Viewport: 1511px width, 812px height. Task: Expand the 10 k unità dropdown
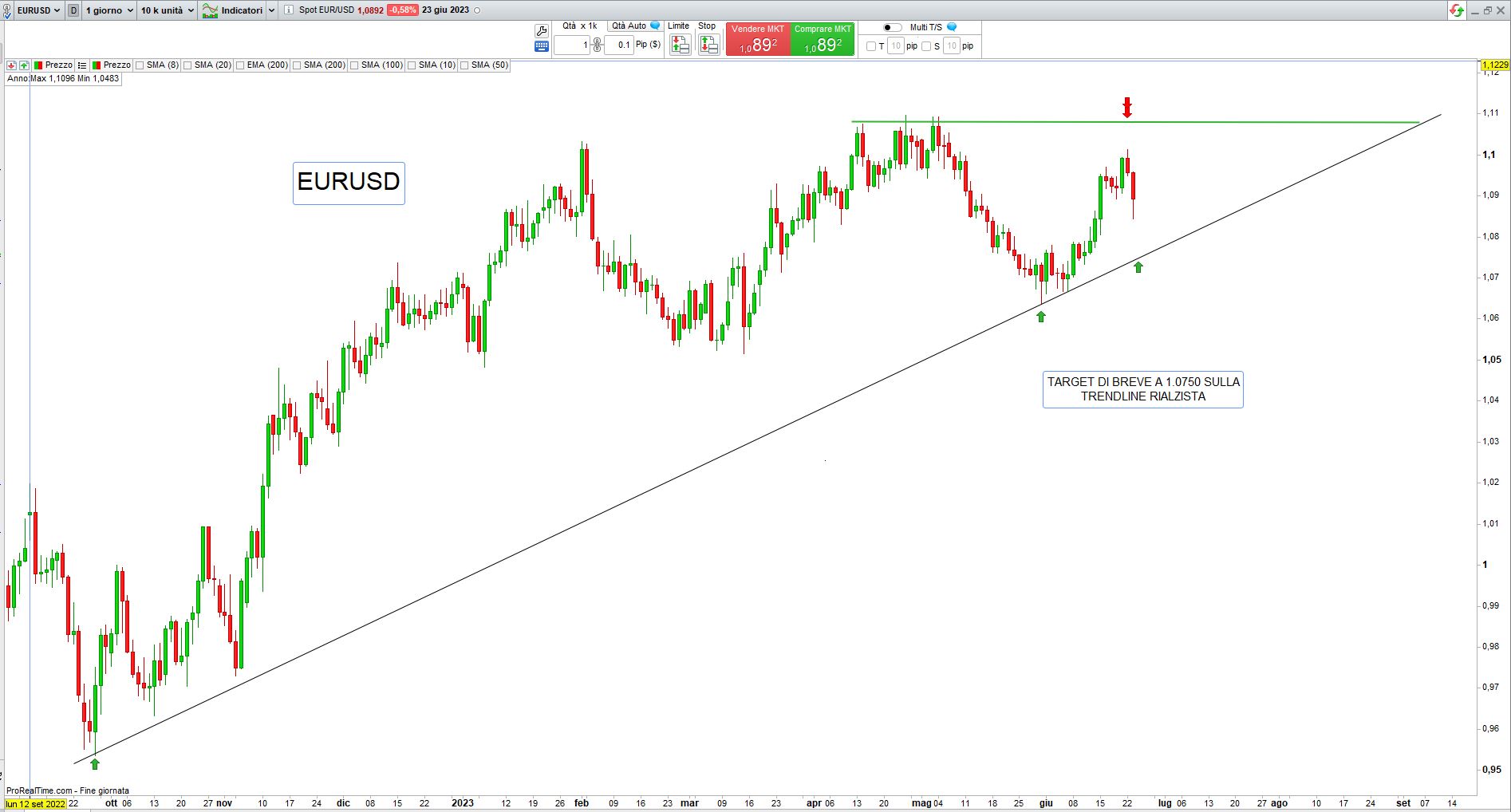click(x=167, y=10)
